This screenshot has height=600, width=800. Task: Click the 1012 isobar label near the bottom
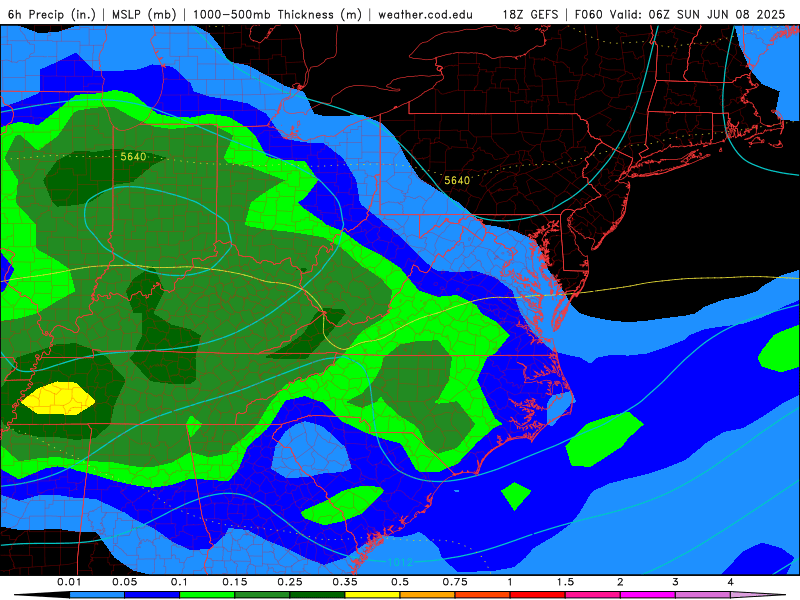[400, 562]
